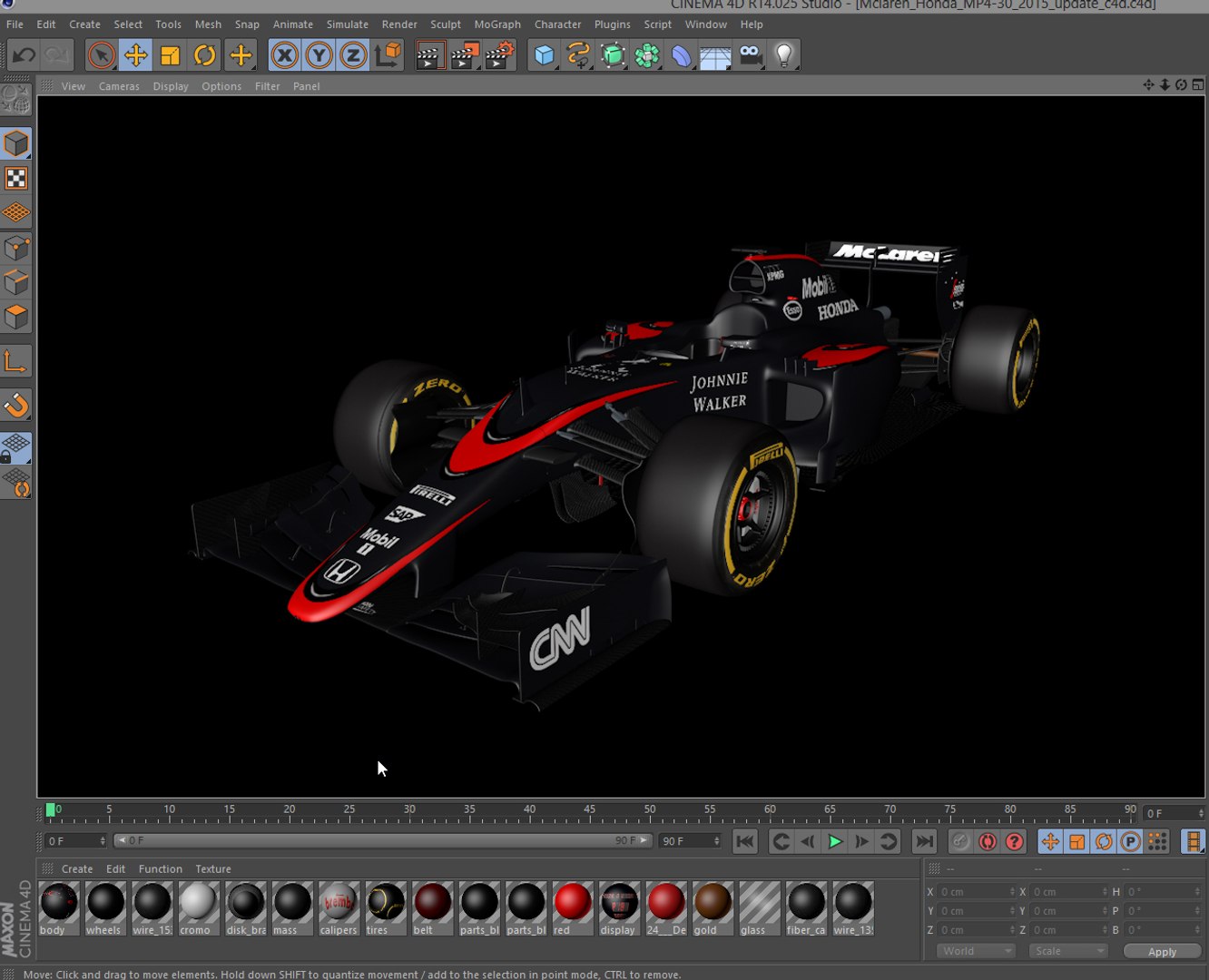Click the X position input field

pos(978,891)
